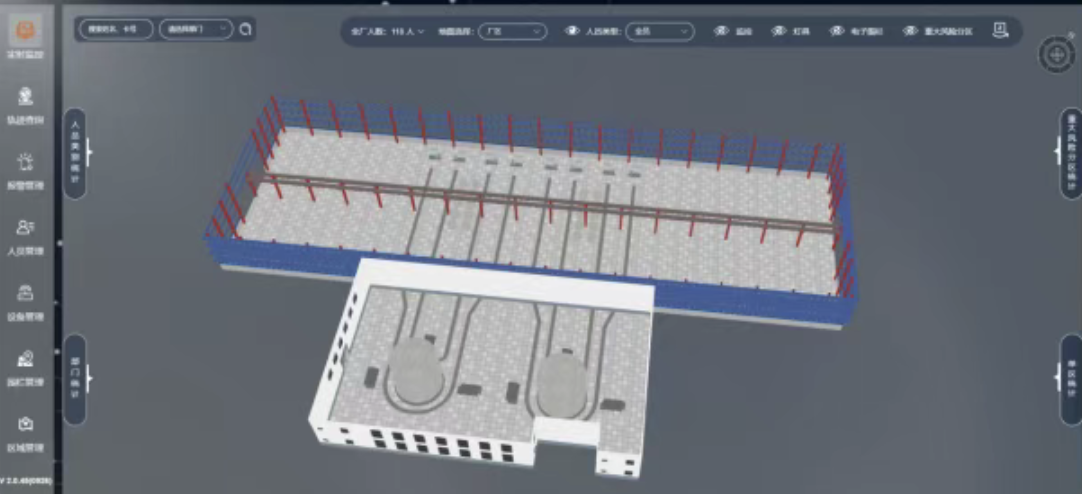
Task: Click the compass view navigation control
Action: (1056, 55)
